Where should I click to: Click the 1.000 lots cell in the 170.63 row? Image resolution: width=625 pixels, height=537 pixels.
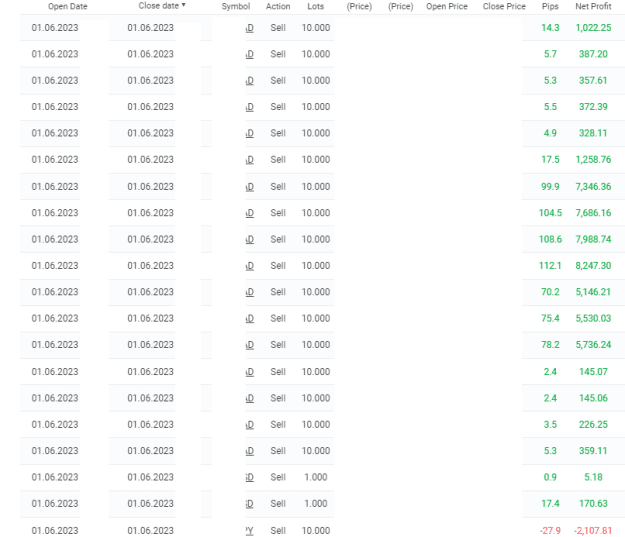click(x=316, y=504)
